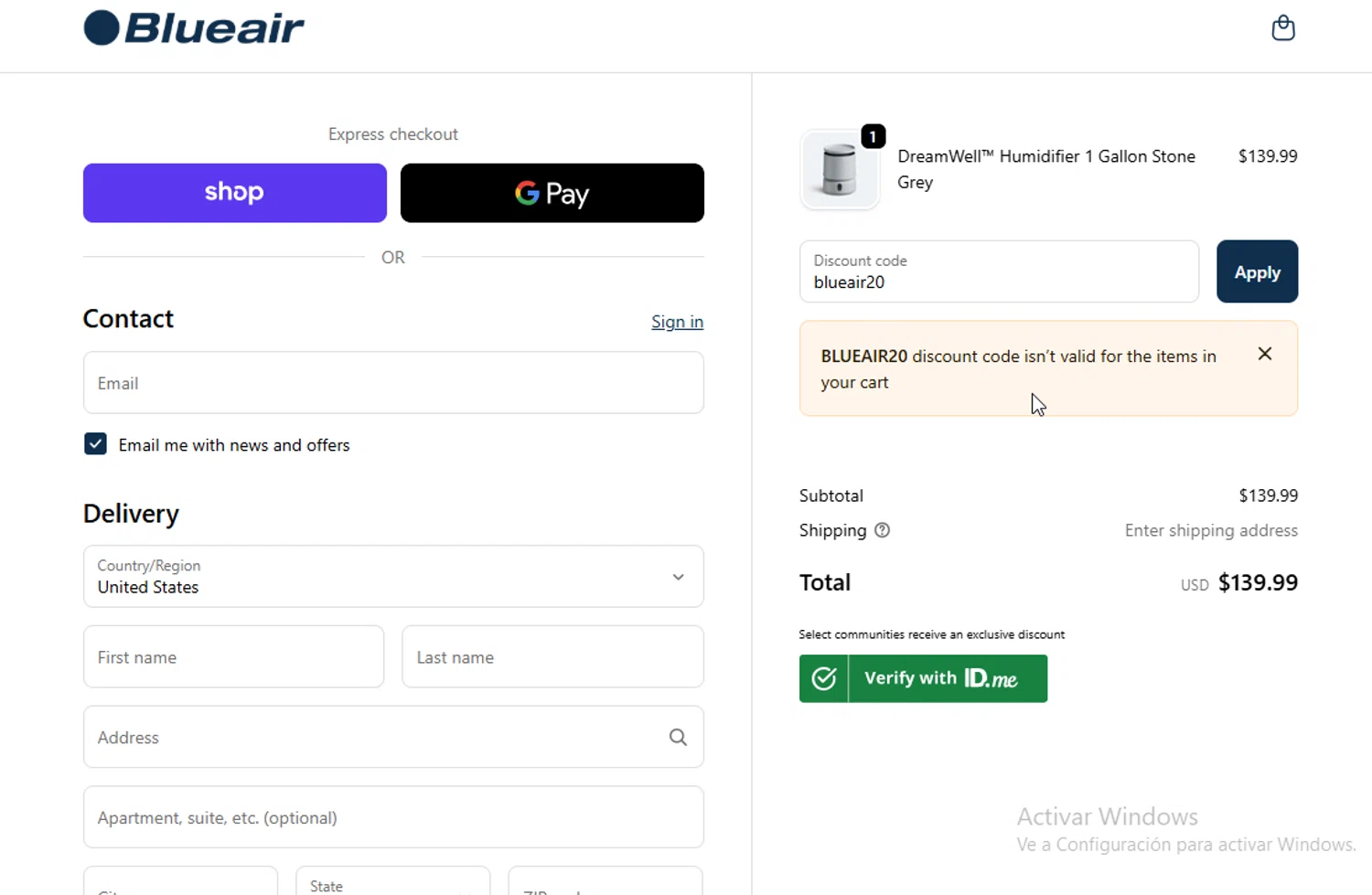Viewport: 1372px width, 895px height.
Task: Select the Last name field
Action: click(552, 657)
